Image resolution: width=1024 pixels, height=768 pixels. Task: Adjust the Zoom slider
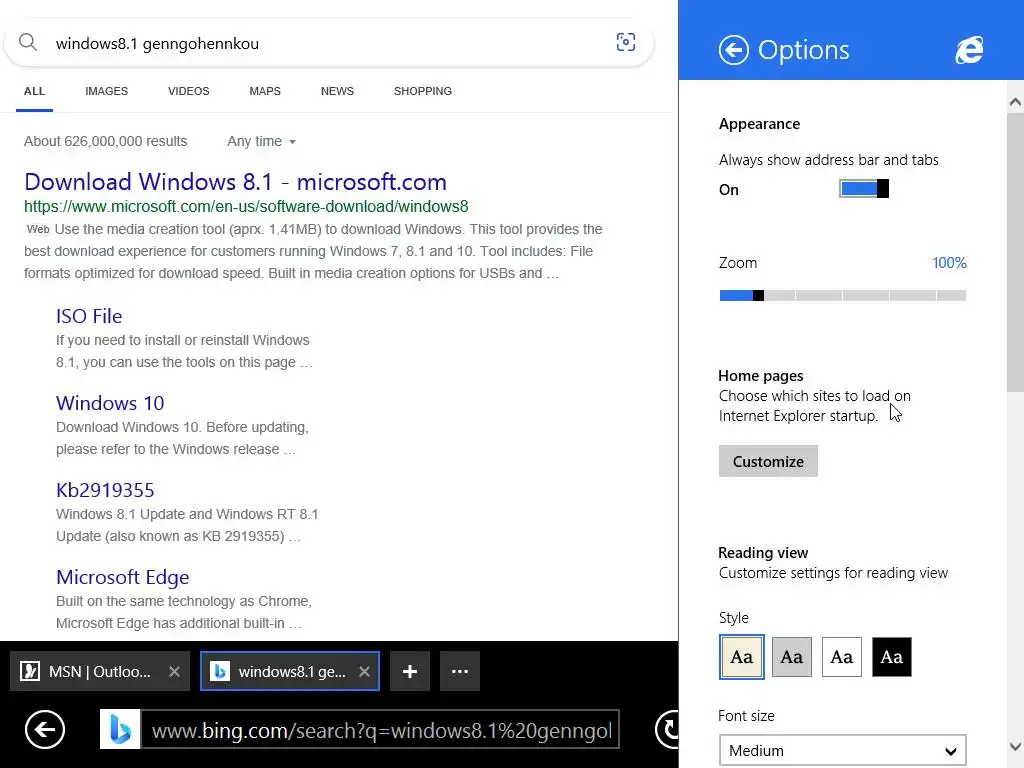tap(842, 295)
